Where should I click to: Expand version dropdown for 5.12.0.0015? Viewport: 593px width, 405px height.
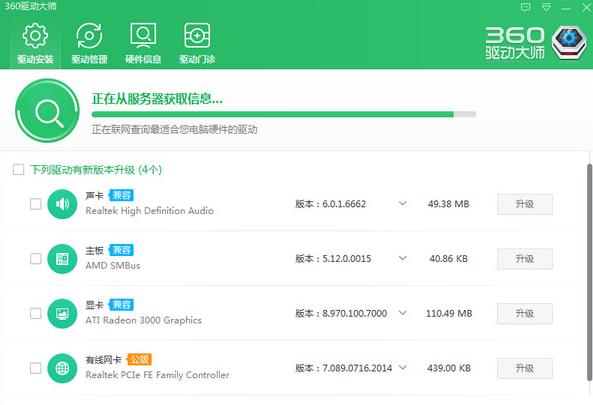tap(402, 258)
